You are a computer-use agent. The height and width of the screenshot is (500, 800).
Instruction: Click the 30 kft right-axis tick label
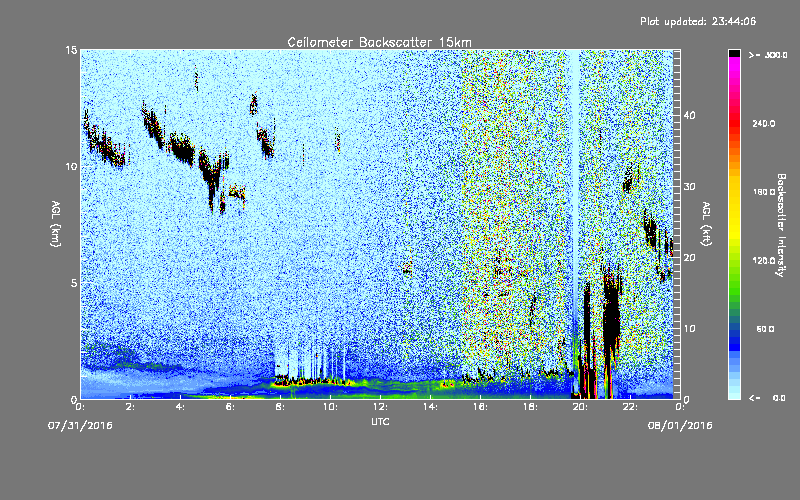pos(689,187)
